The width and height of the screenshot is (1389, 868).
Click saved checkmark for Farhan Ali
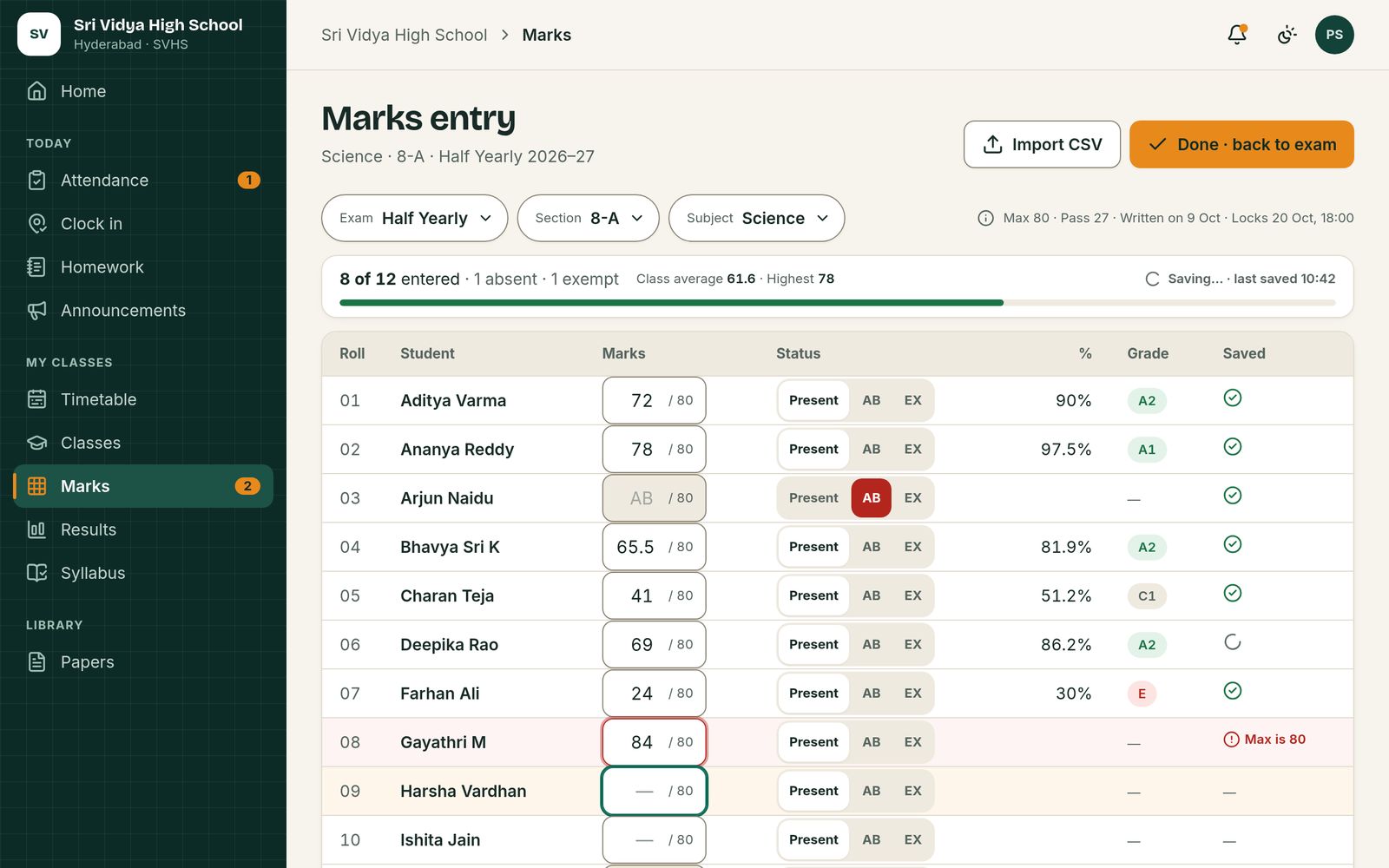pyautogui.click(x=1232, y=691)
